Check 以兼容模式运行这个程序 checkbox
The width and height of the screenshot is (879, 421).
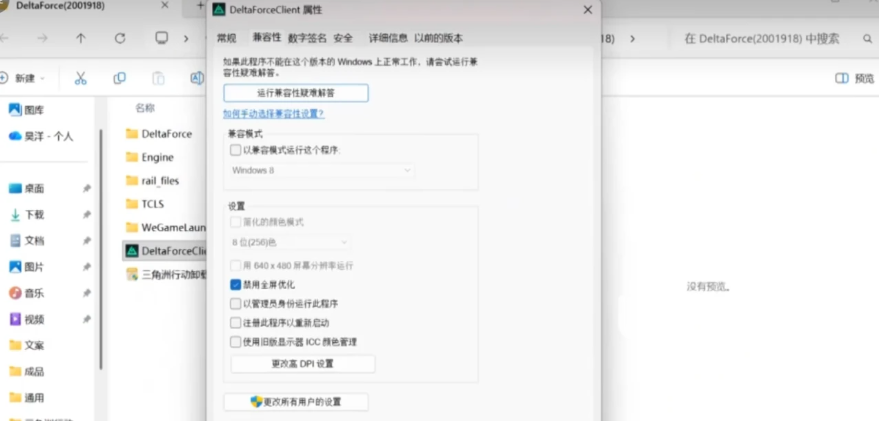pyautogui.click(x=236, y=150)
